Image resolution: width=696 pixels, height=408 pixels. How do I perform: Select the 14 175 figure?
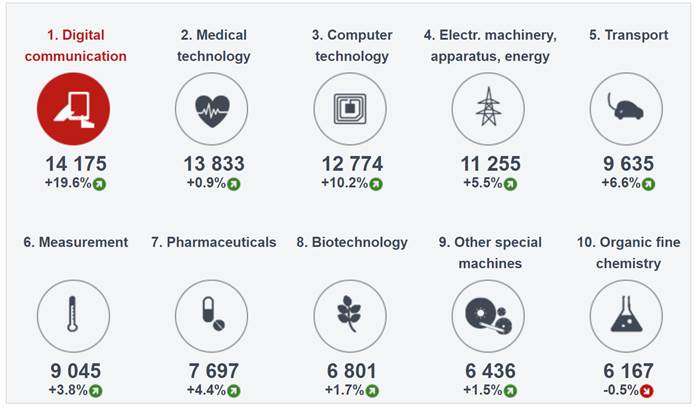[x=76, y=163]
